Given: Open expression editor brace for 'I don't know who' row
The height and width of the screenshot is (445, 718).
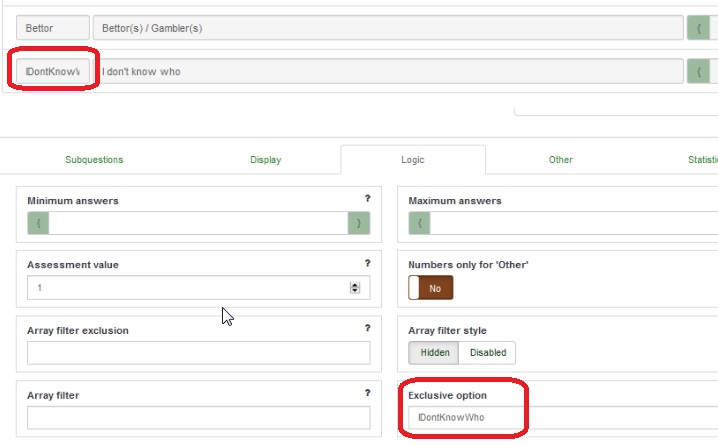Looking at the screenshot, I should [x=698, y=71].
